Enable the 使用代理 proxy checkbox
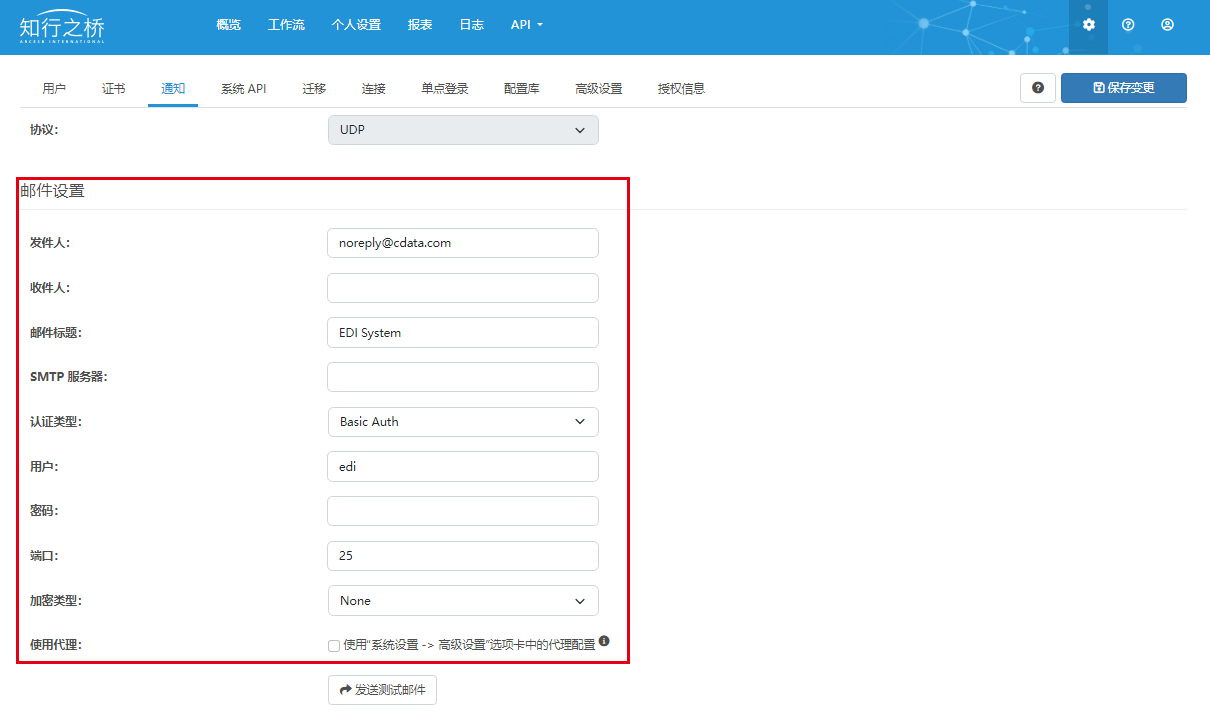1210x713 pixels. tap(334, 646)
